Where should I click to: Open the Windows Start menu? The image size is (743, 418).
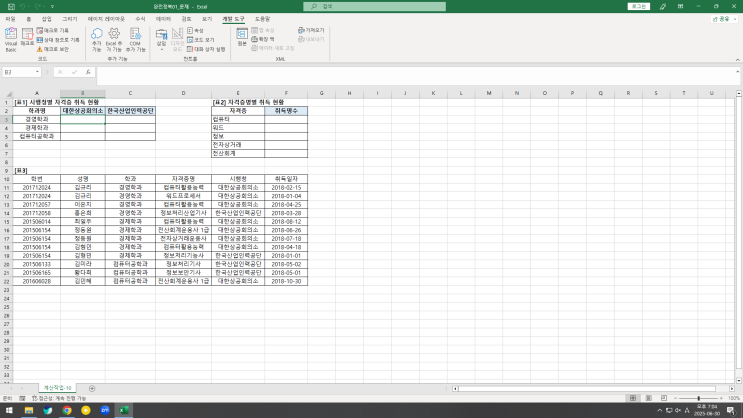pyautogui.click(x=9, y=410)
